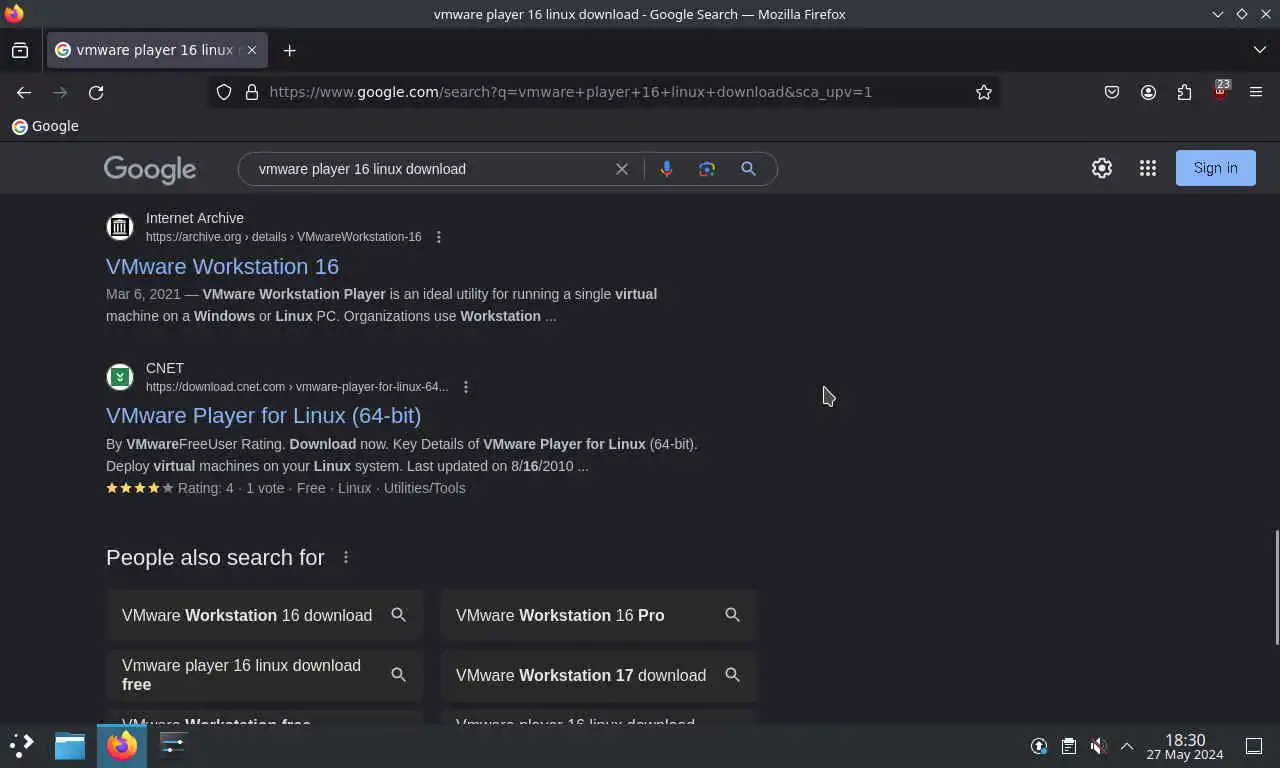1280x768 pixels.
Task: Open the system settings taskbar icon
Action: click(173, 745)
